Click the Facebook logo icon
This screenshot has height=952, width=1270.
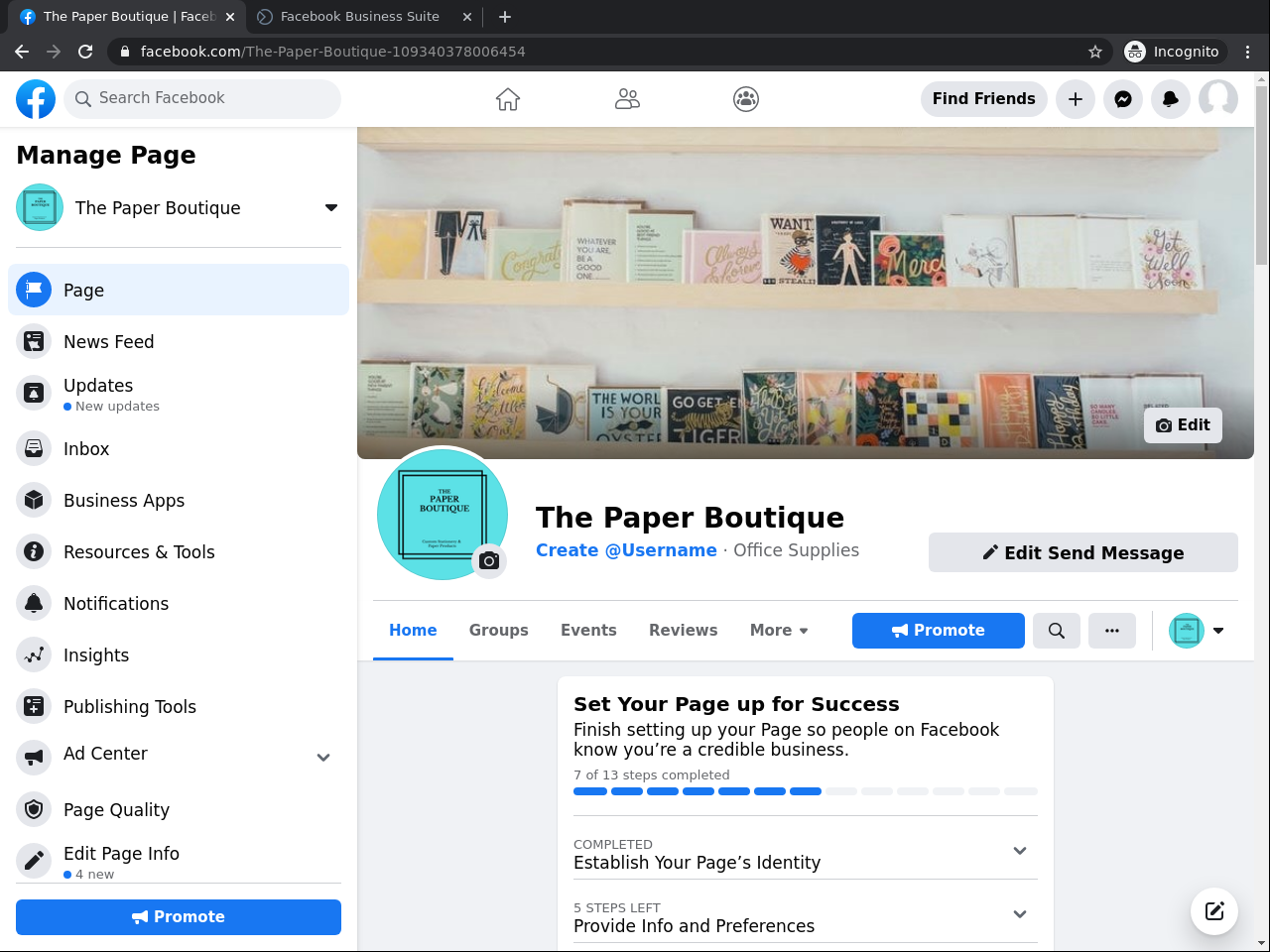coord(36,99)
